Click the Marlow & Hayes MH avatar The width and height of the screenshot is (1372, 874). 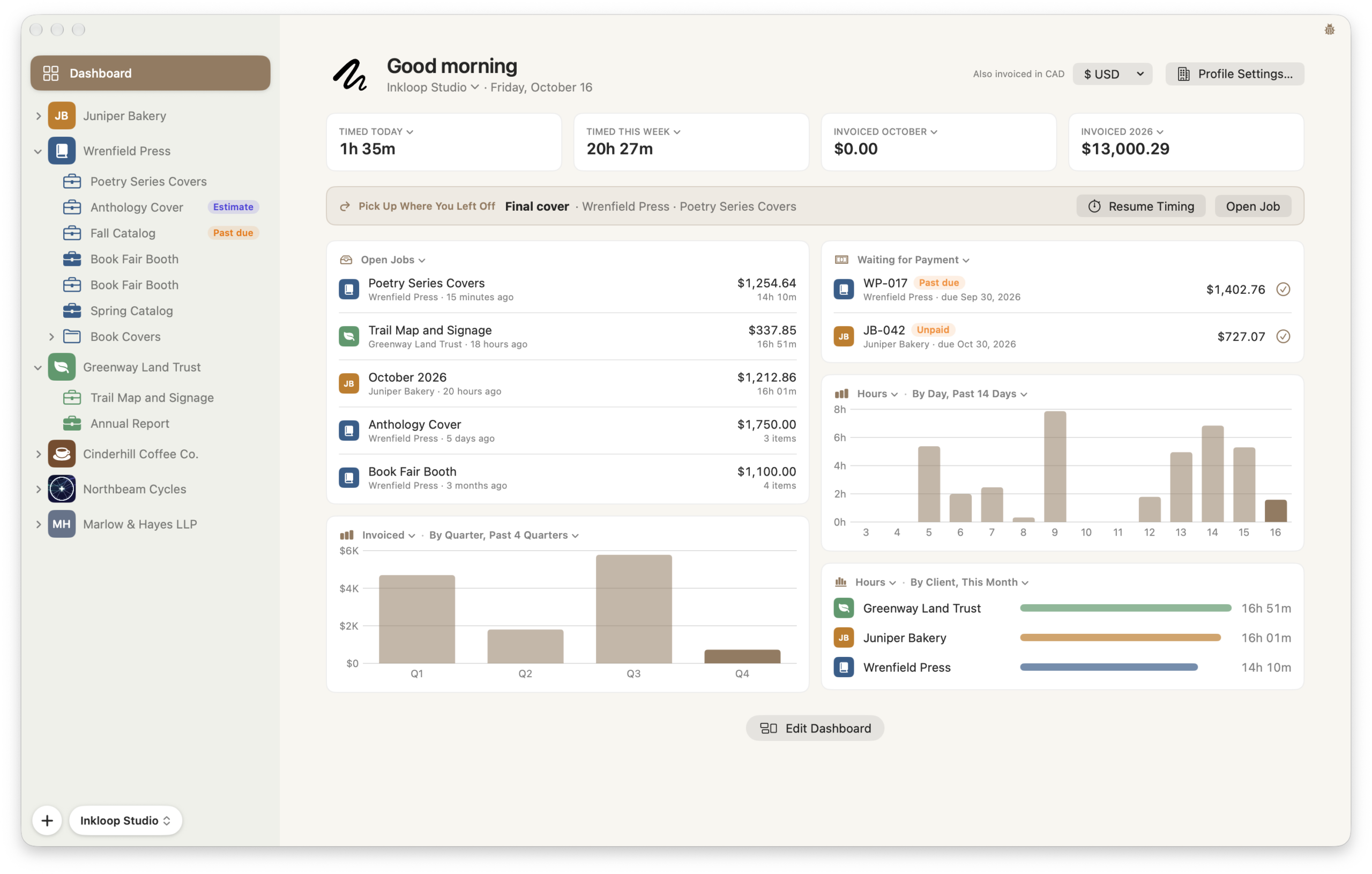(x=62, y=524)
